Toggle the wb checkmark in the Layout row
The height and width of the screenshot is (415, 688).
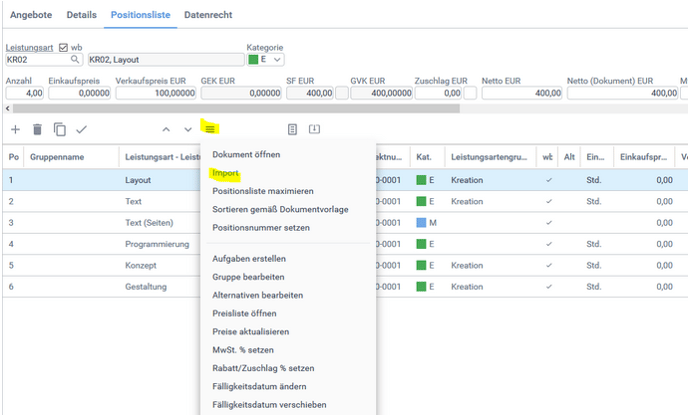[x=548, y=180]
